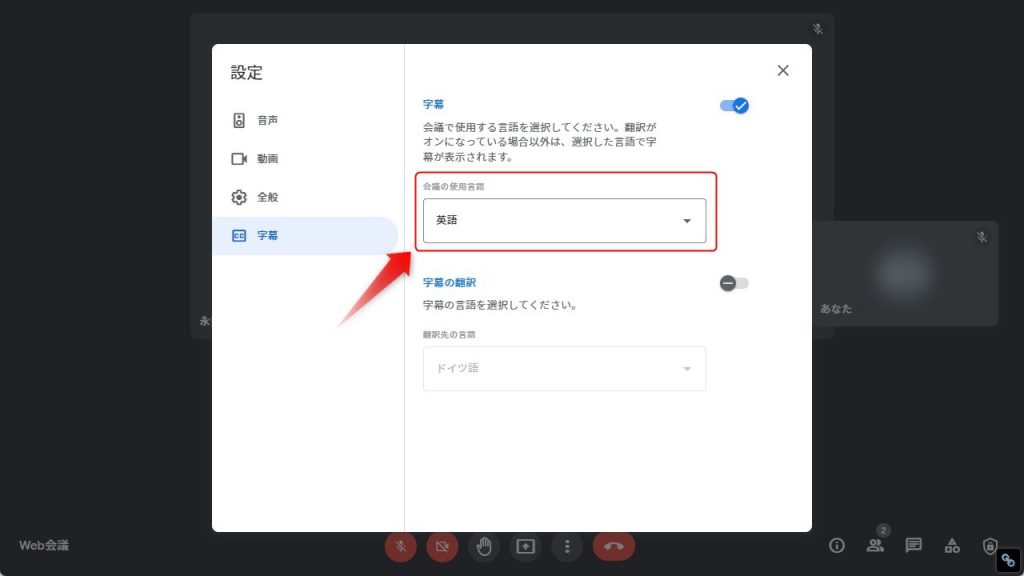Leave the call with the red hang-up button
Image resolution: width=1024 pixels, height=576 pixels.
pos(614,546)
